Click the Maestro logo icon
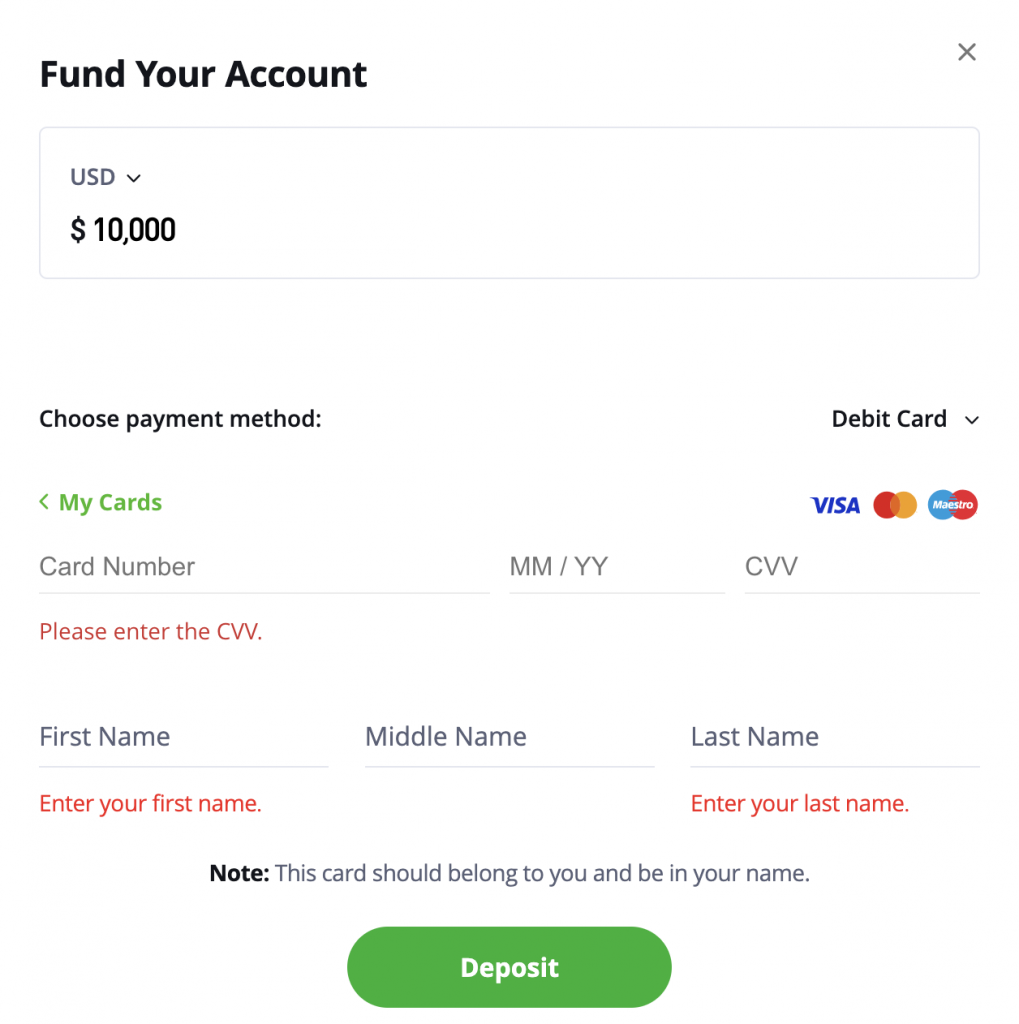The height and width of the screenshot is (1024, 1019). (952, 505)
